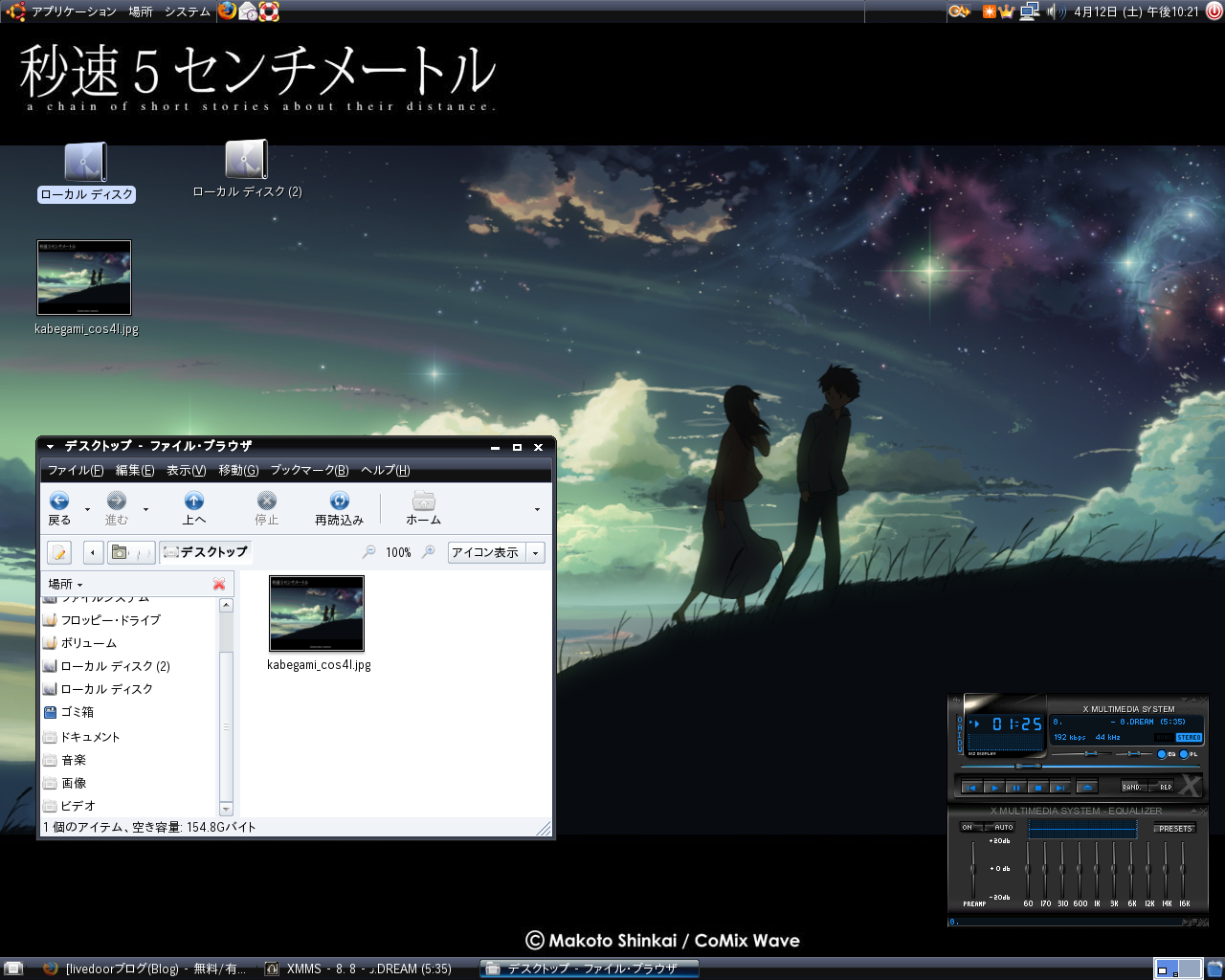Toggle RAND shuffle in XMMS
The width and height of the screenshot is (1225, 980).
click(1133, 787)
